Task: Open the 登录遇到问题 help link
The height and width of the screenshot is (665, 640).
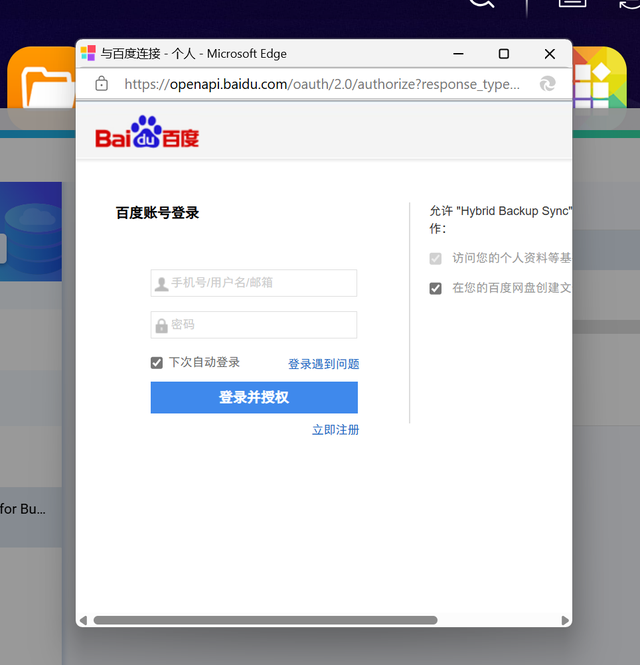Action: click(x=324, y=364)
